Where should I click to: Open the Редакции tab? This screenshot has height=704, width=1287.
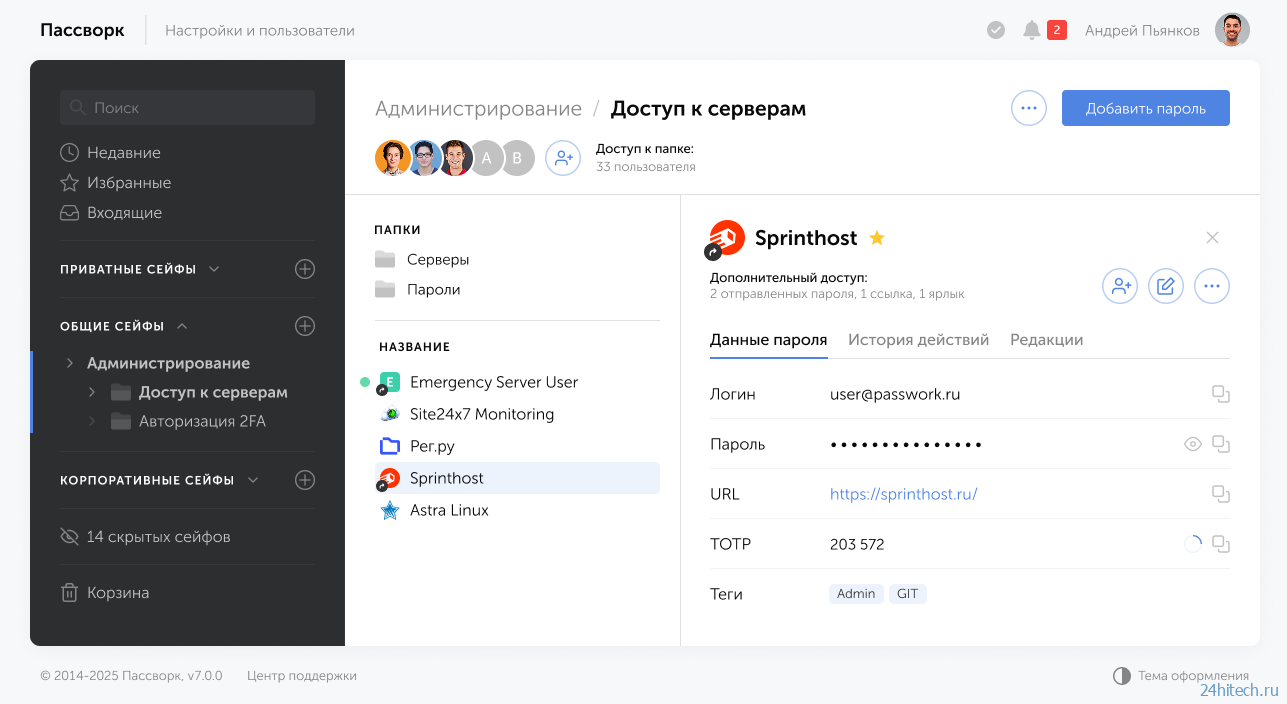(x=1046, y=340)
